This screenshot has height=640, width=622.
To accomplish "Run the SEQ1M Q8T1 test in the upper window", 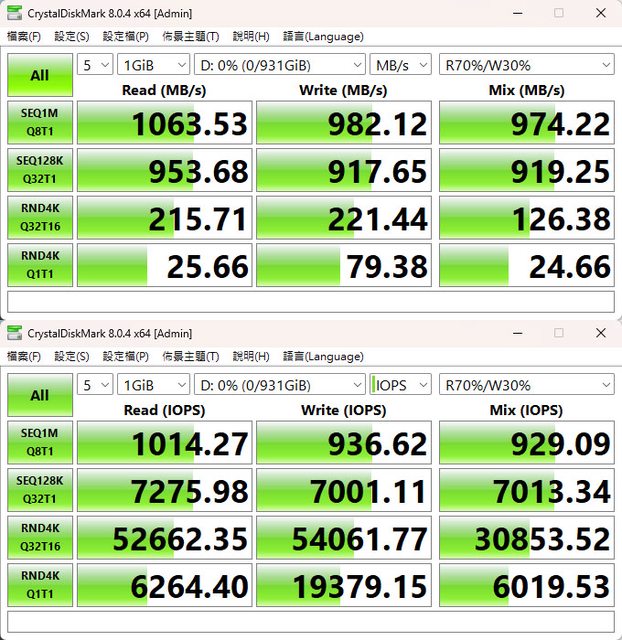I will (39, 123).
